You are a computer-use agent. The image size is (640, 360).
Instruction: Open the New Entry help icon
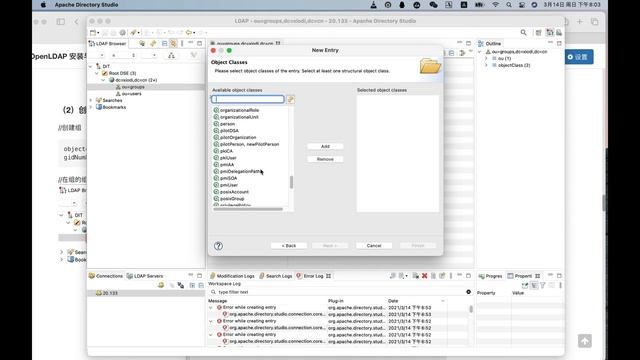(x=218, y=246)
